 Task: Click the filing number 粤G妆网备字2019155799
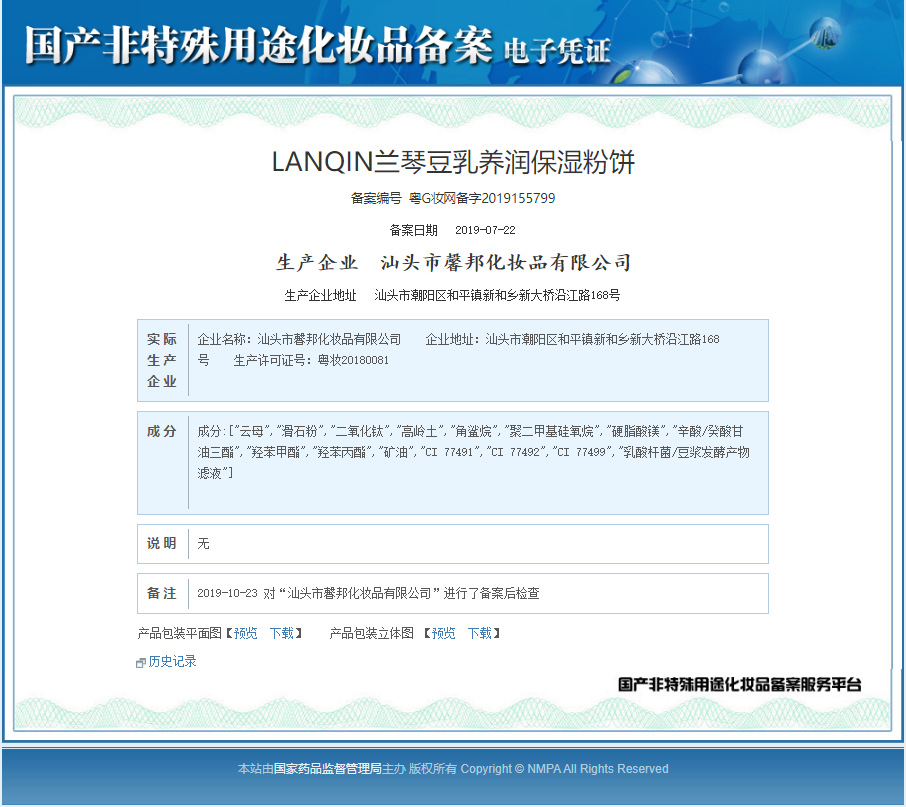point(482,198)
